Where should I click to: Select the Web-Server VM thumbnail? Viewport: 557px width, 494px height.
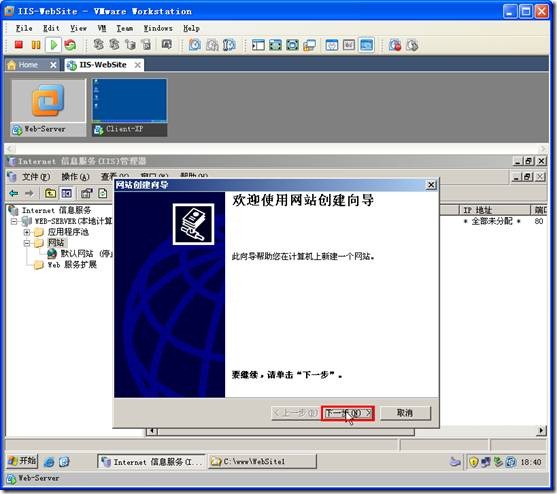pyautogui.click(x=49, y=108)
